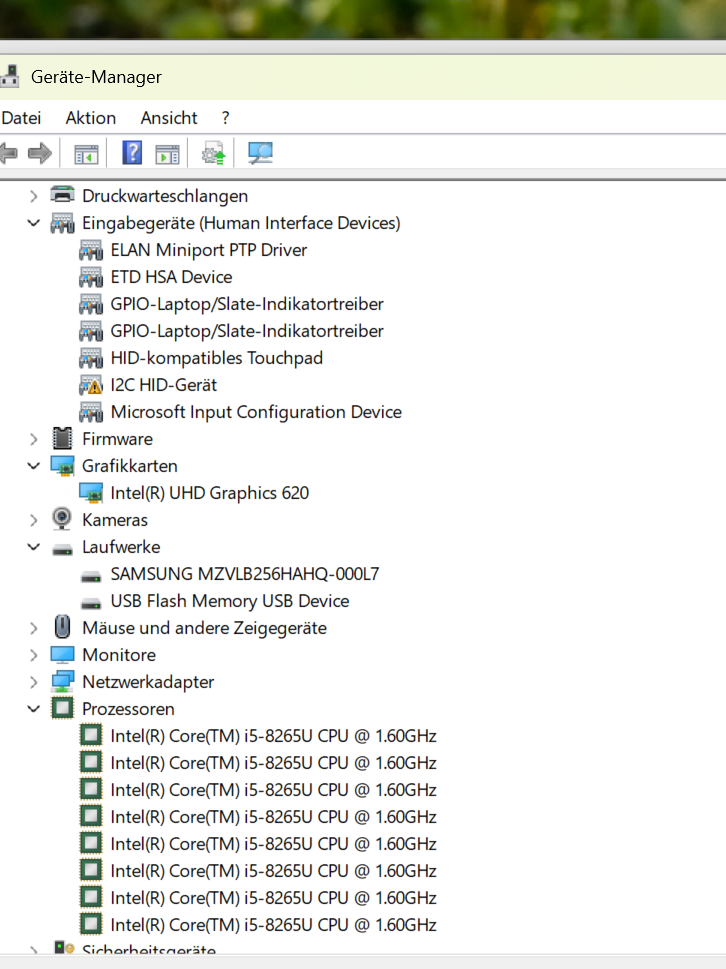Open the Ansicht menu
The height and width of the screenshot is (969, 726).
169,117
